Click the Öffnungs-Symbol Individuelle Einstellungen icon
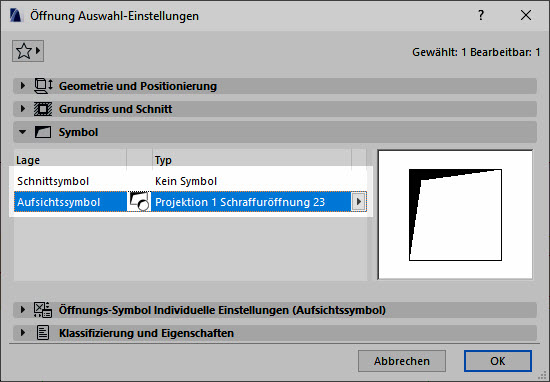This screenshot has width=550, height=382. tap(43, 310)
